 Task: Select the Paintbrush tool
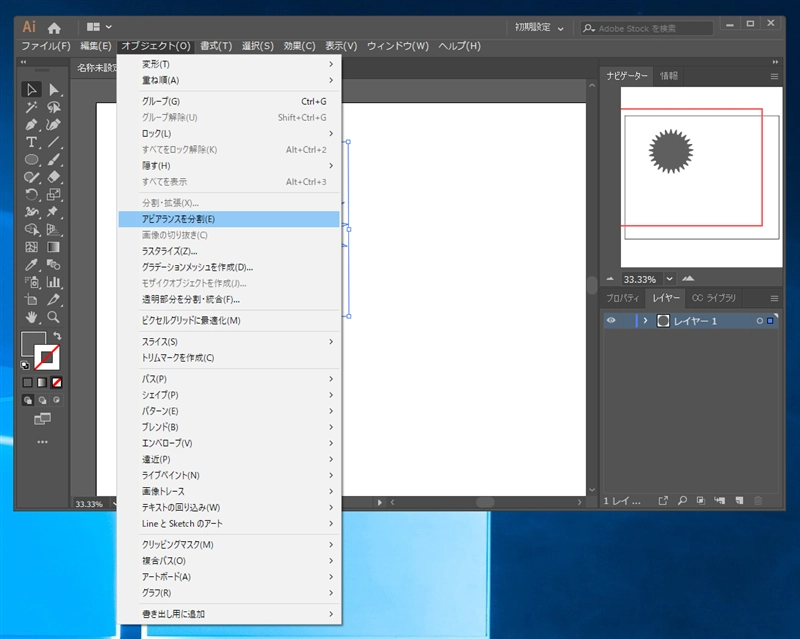54,160
